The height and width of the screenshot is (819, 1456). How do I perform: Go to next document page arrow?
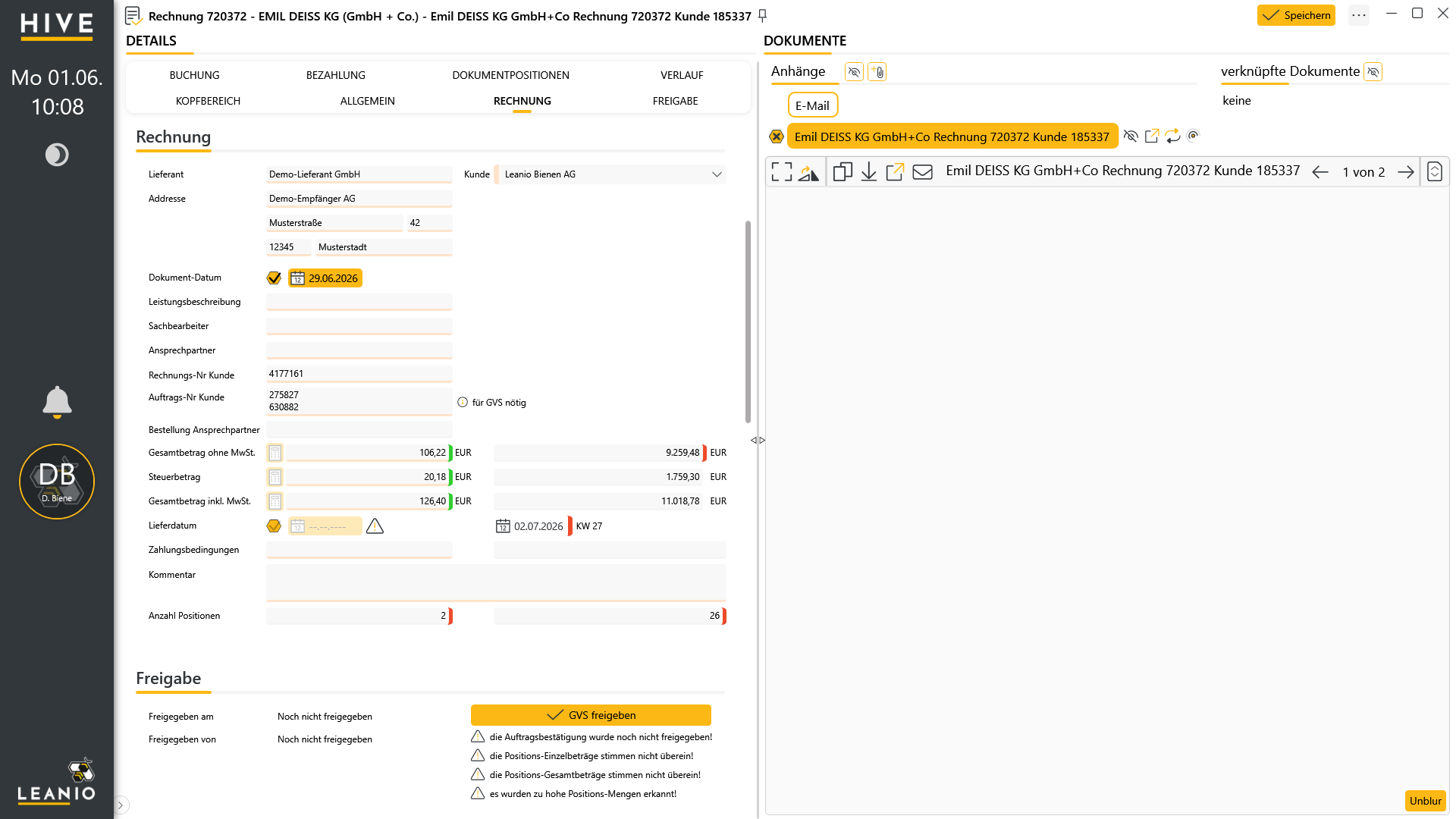click(1405, 172)
